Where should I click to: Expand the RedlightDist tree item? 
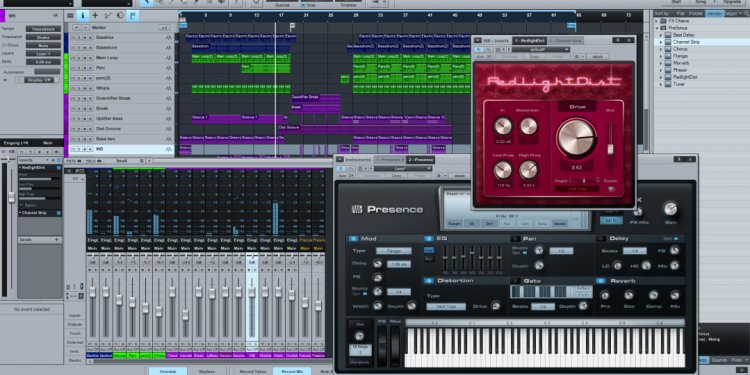[x=662, y=77]
